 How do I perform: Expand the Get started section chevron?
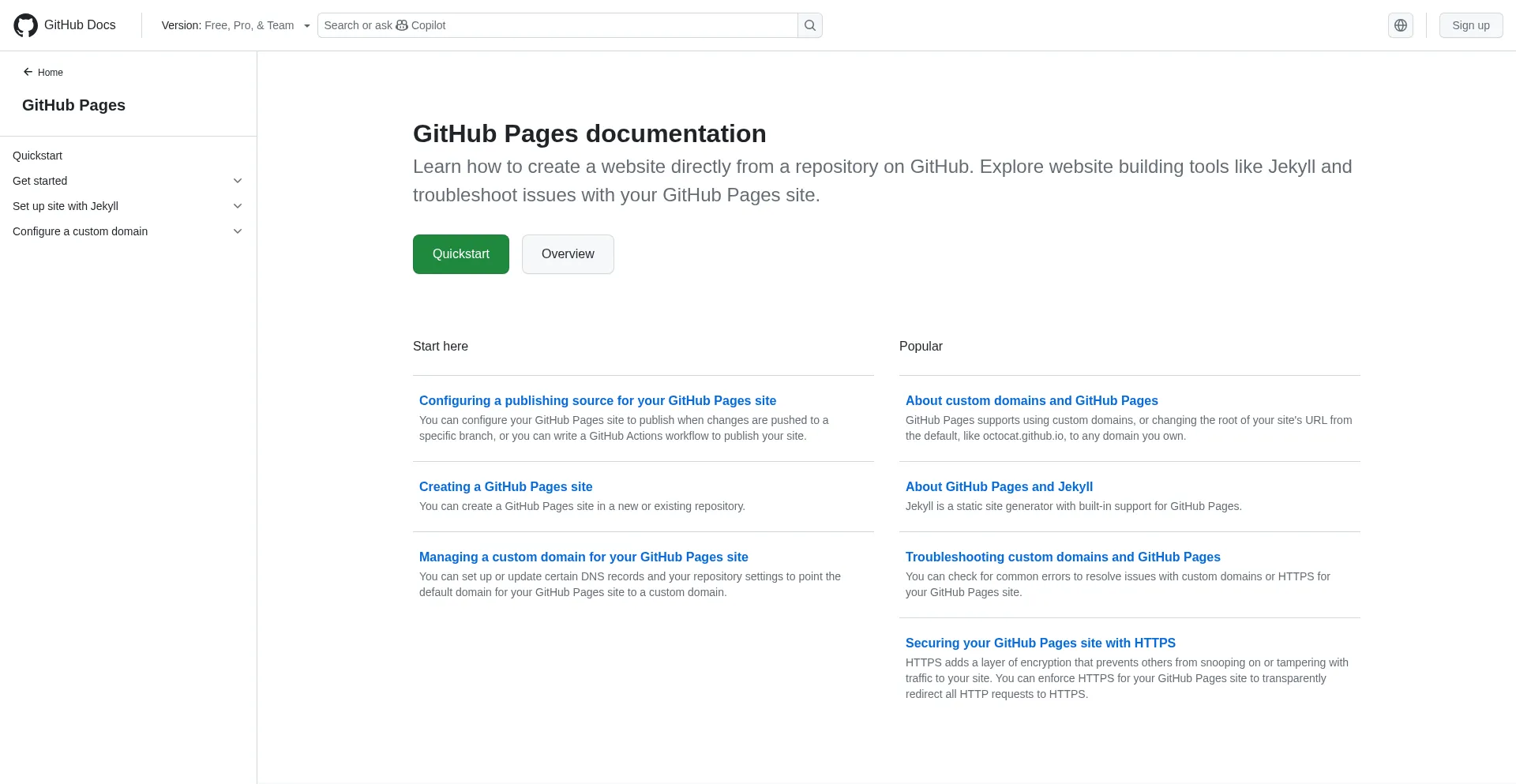point(238,181)
